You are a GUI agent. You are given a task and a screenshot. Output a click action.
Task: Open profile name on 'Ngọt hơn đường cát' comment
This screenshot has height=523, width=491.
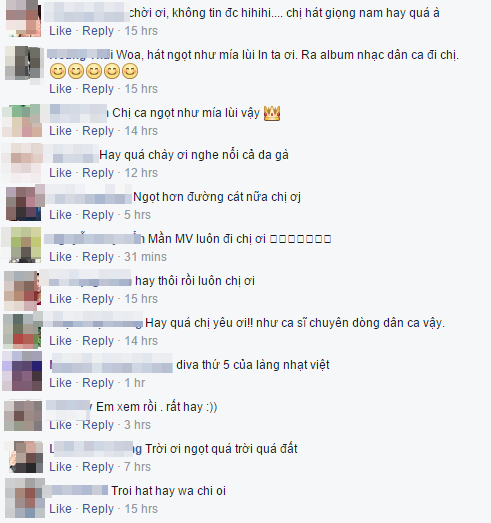tap(89, 197)
